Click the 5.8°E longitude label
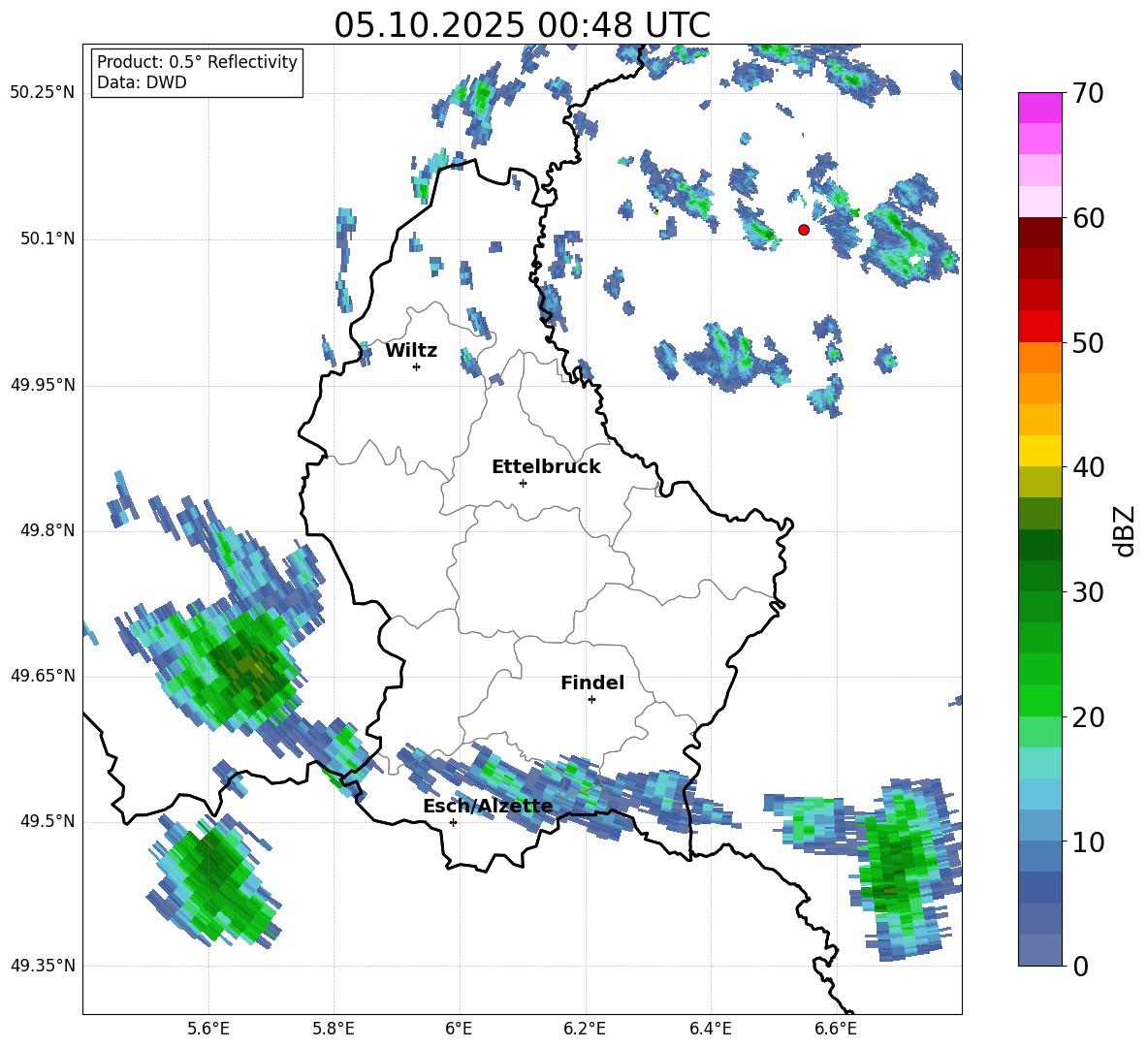 (334, 1029)
